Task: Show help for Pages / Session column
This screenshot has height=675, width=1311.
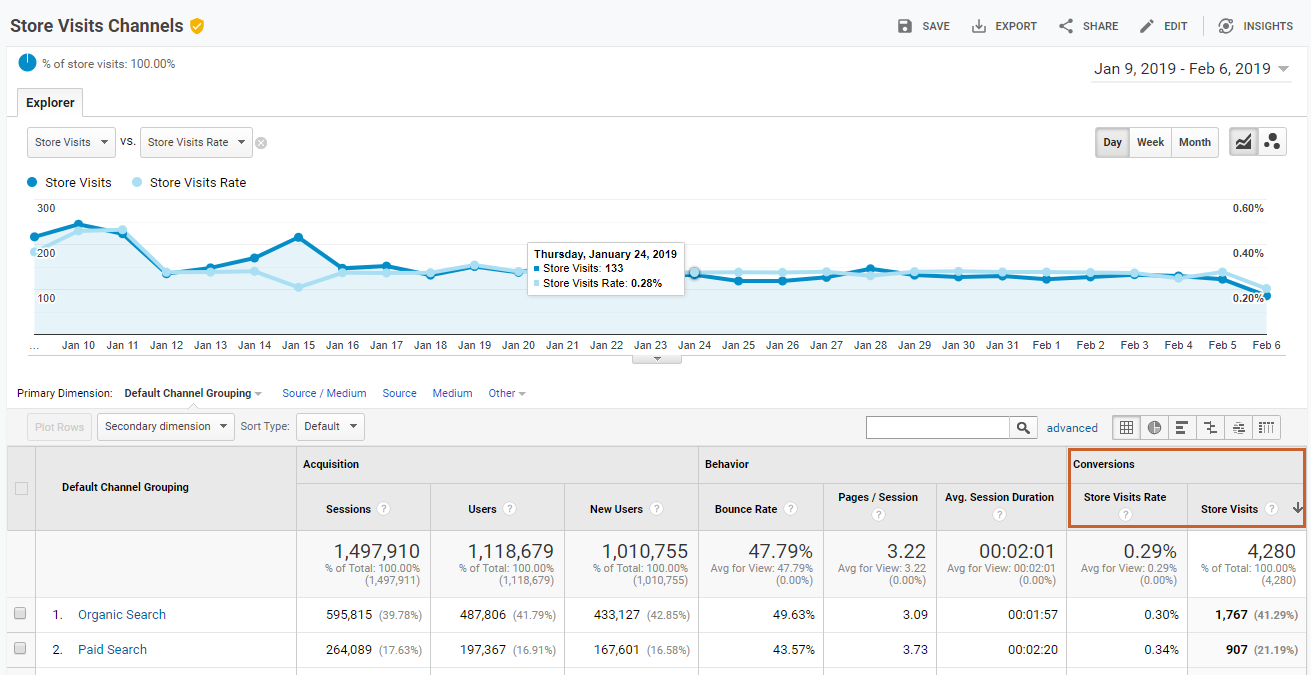Action: tap(878, 515)
